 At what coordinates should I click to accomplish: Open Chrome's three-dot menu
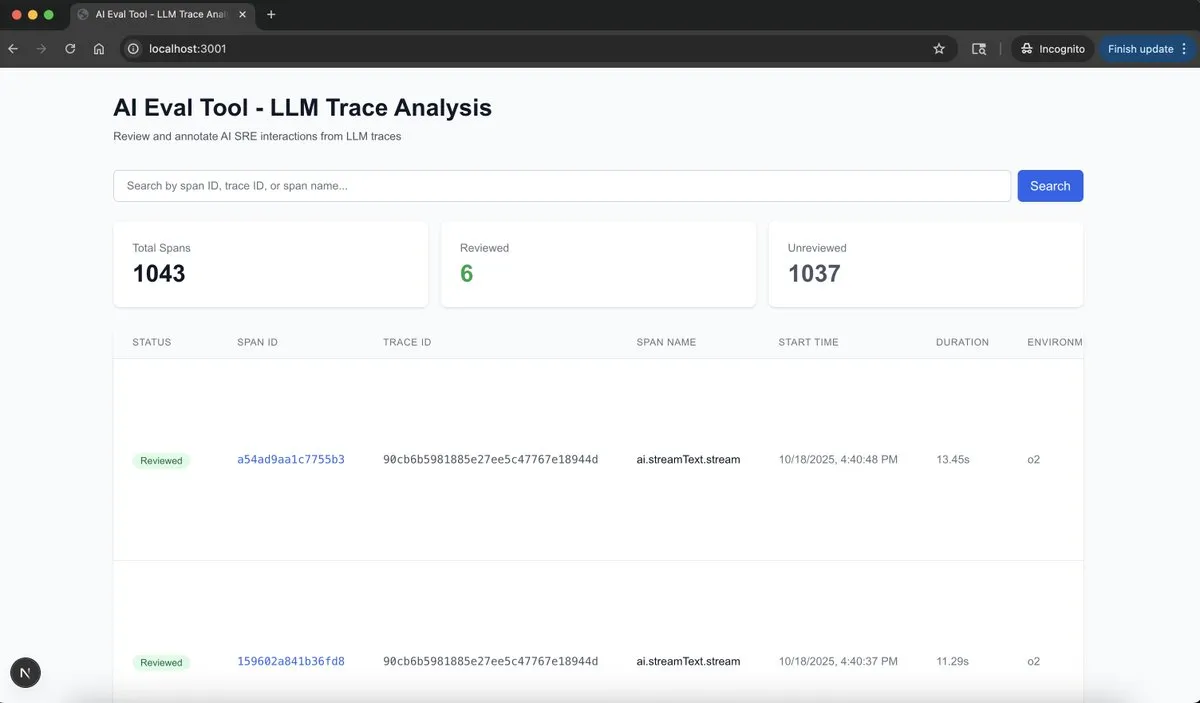pos(1184,48)
